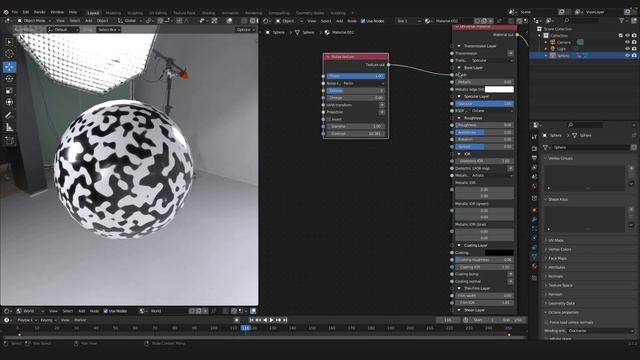Open the Tool properties tab
This screenshot has width=640, height=360.
click(x=534, y=138)
